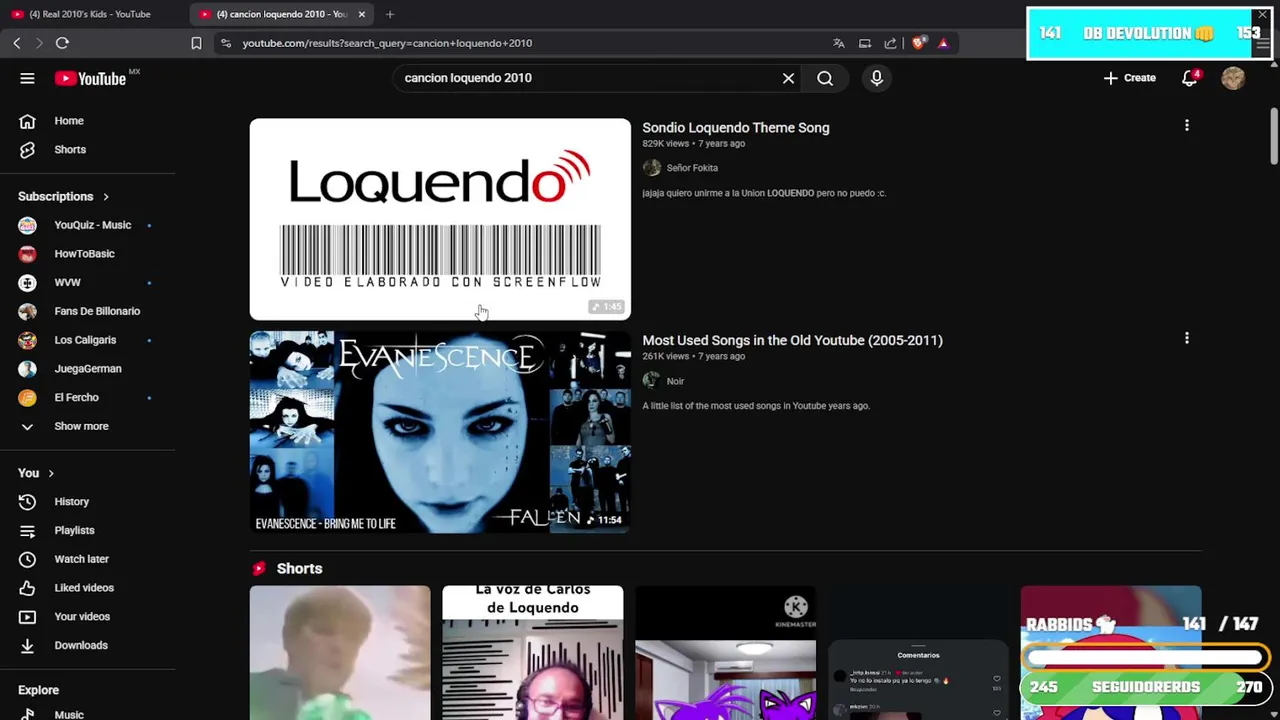Click the translate page icon
Screen dimensions: 1280x720
pyautogui.click(x=839, y=43)
